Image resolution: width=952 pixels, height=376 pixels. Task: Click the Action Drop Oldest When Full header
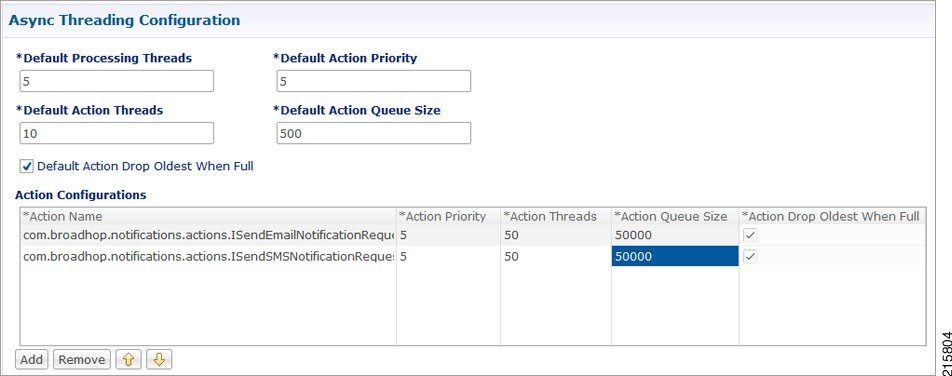[832, 216]
